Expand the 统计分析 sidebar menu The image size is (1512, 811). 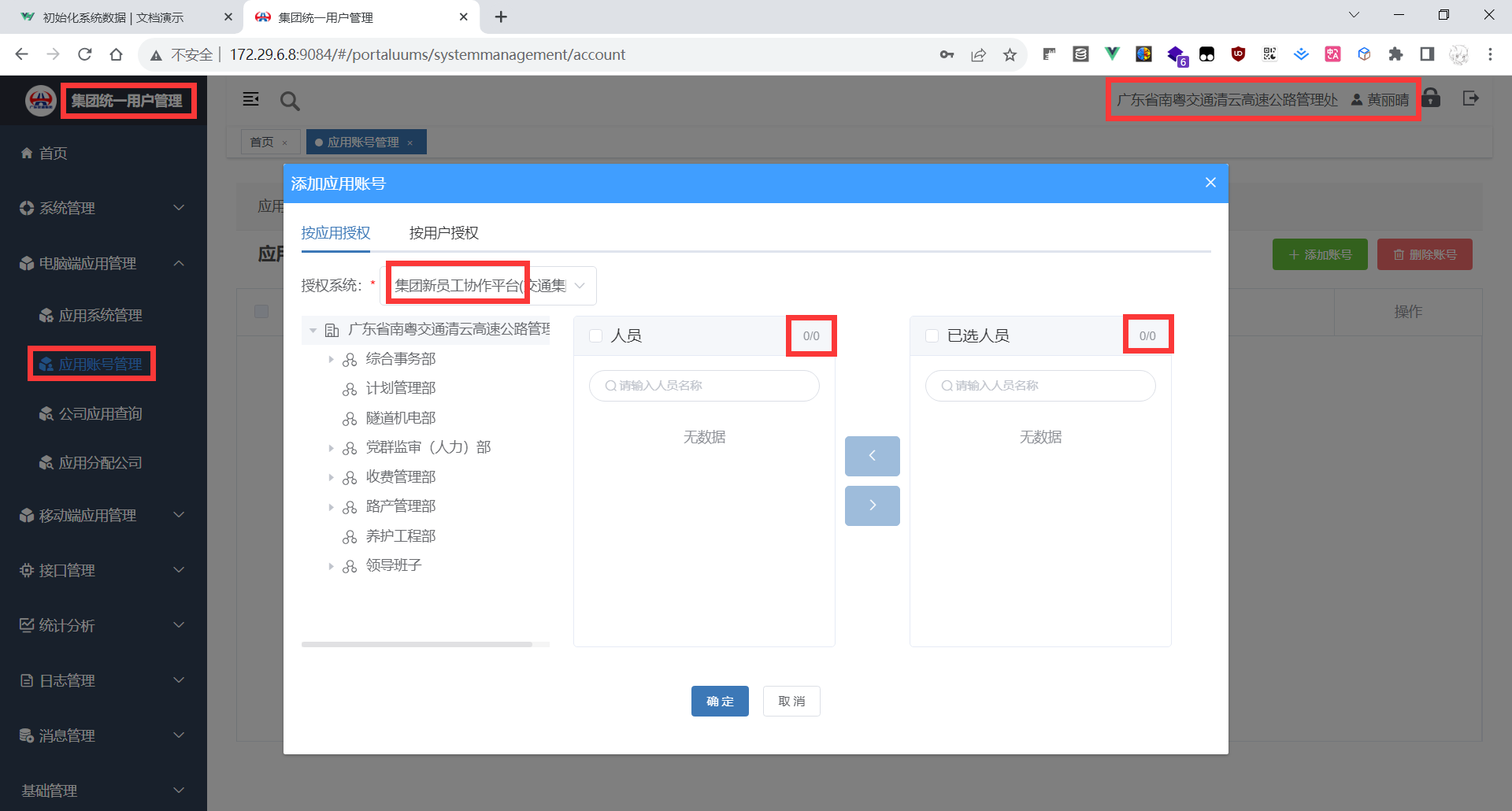[103, 625]
